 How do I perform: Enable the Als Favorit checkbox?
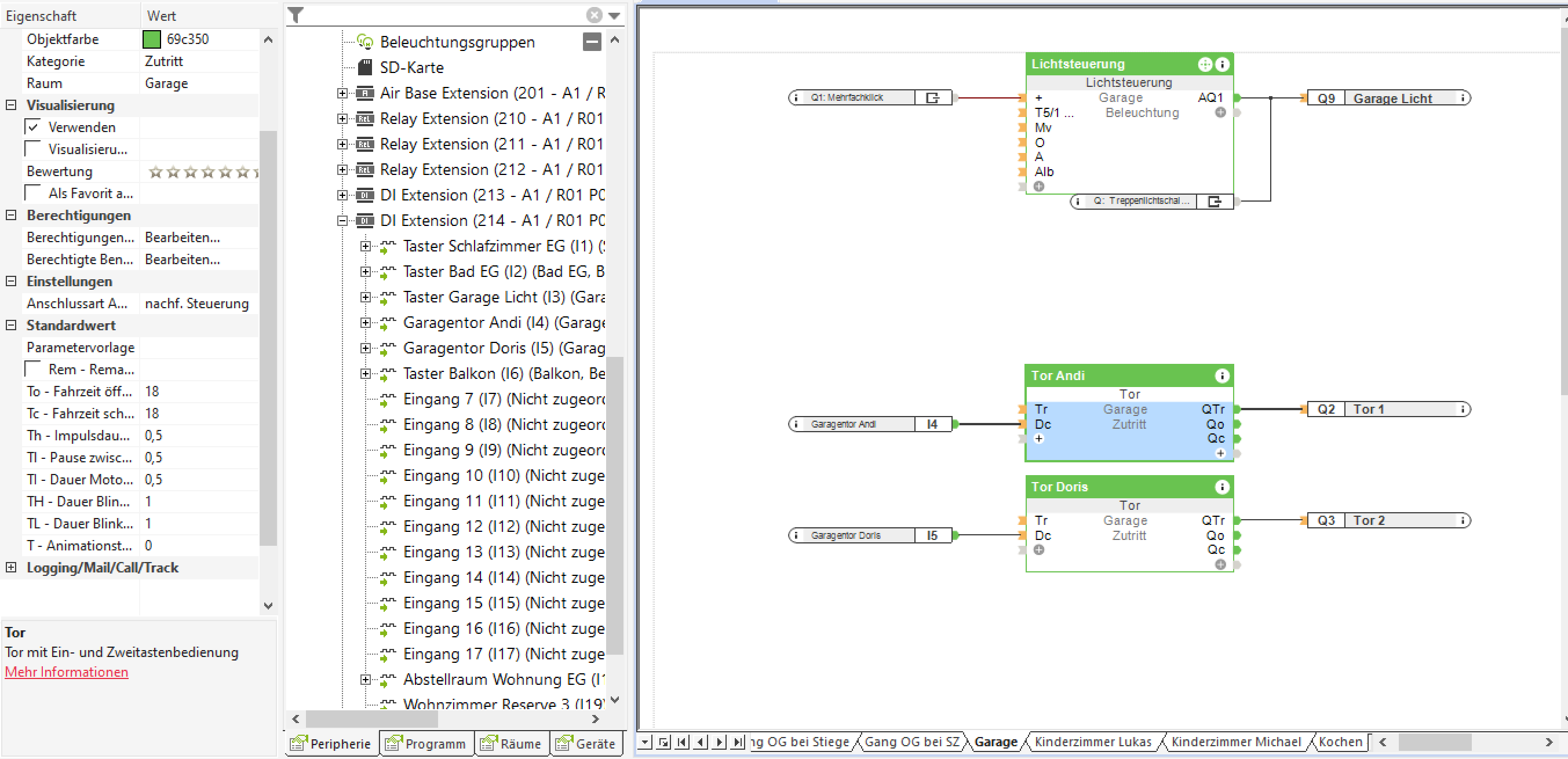coord(33,193)
